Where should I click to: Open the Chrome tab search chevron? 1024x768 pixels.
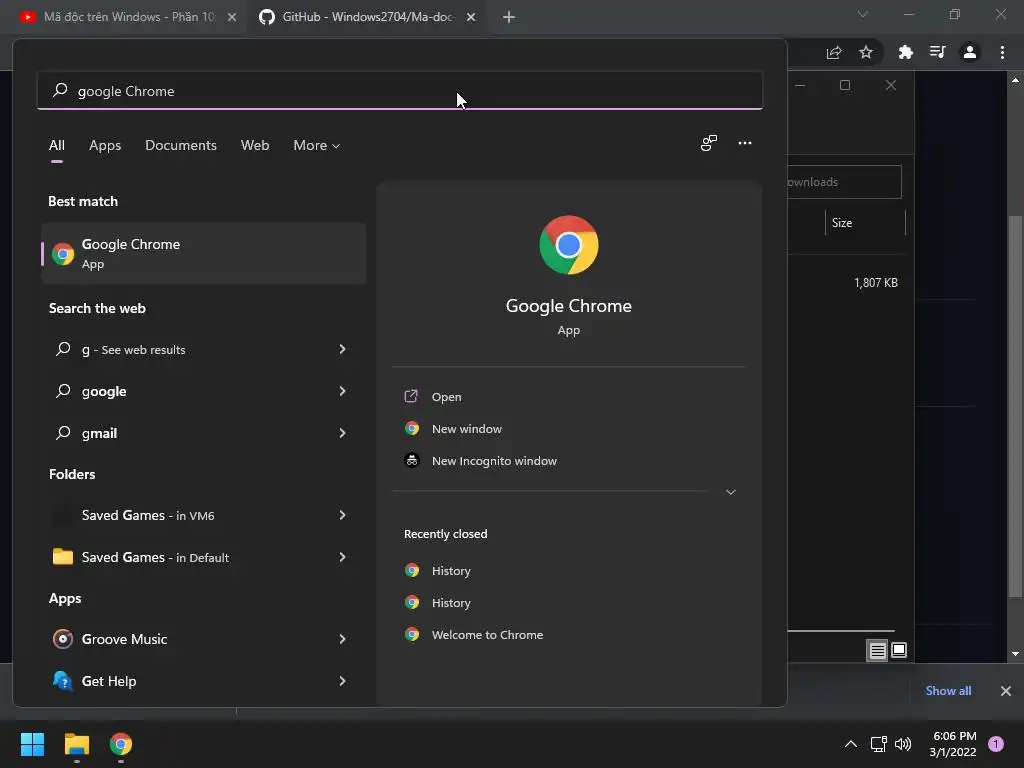863,14
